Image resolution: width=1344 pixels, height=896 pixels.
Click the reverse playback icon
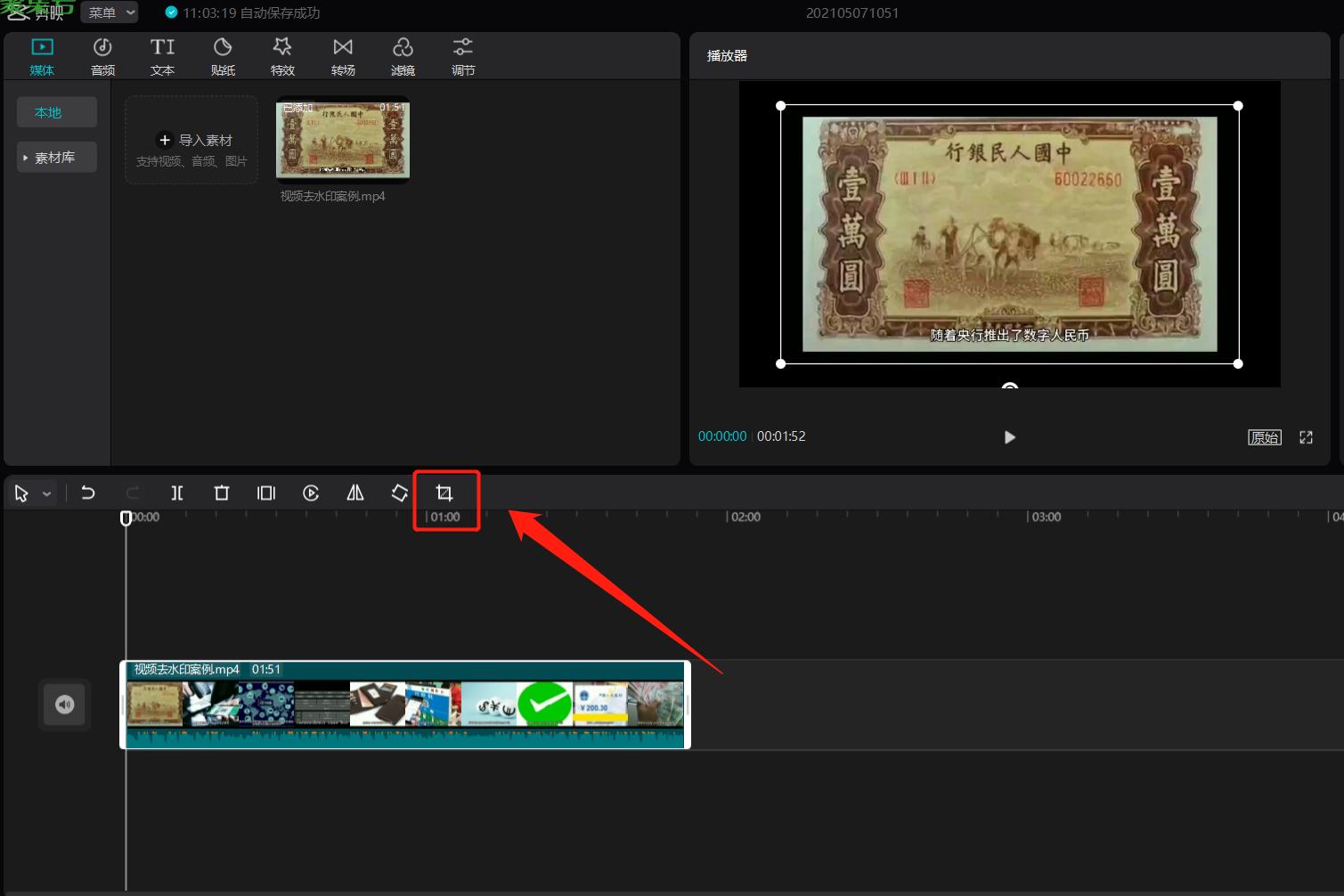[311, 493]
